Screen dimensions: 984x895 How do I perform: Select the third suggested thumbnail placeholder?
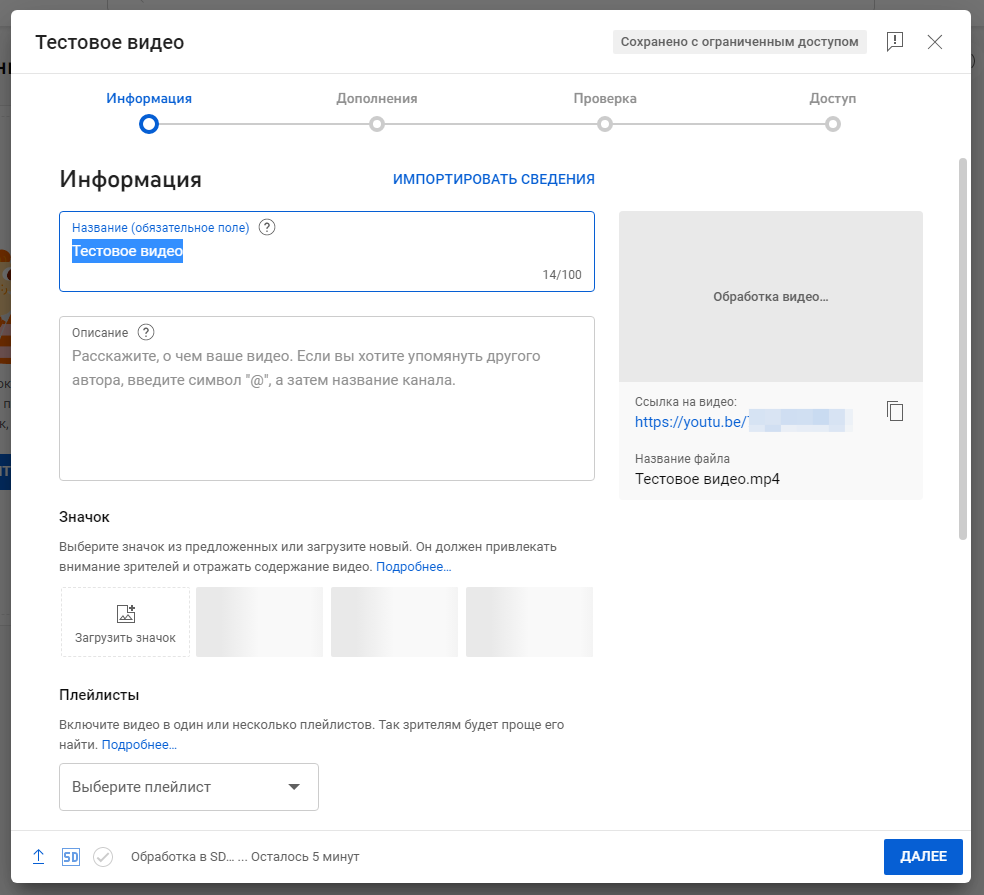[x=529, y=622]
